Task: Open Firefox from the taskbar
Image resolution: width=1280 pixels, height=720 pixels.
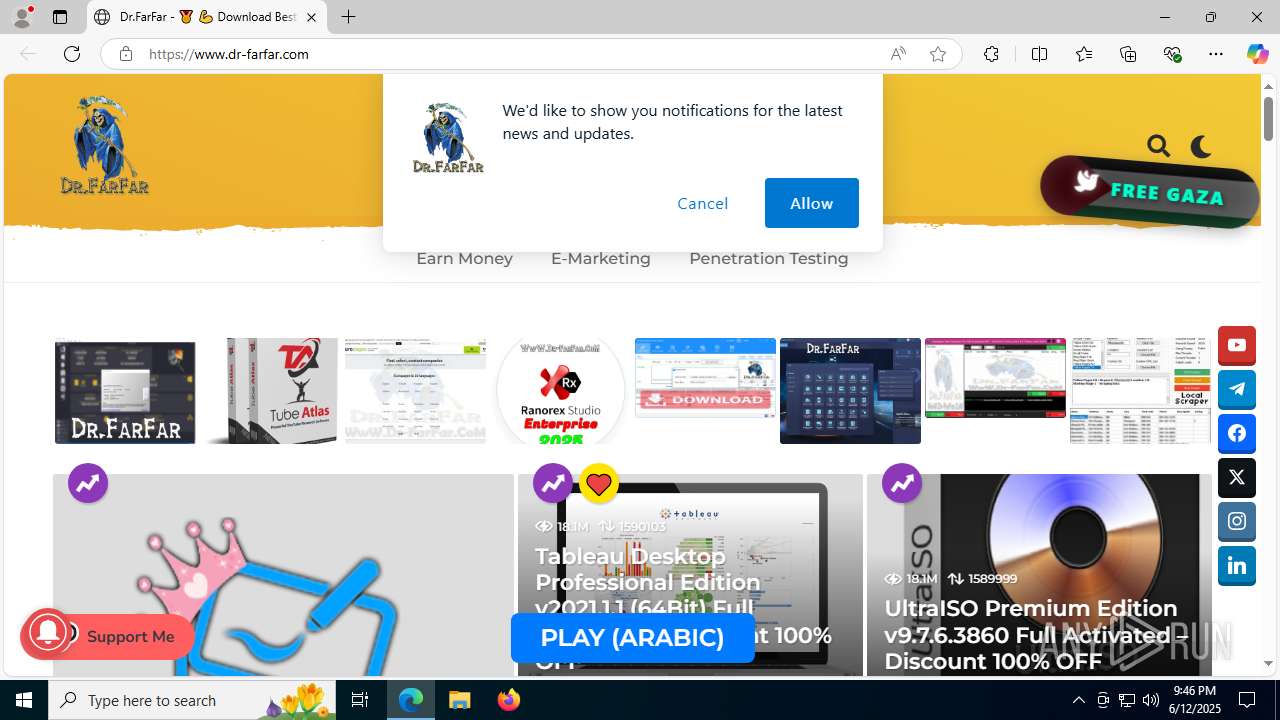Action: [x=508, y=700]
